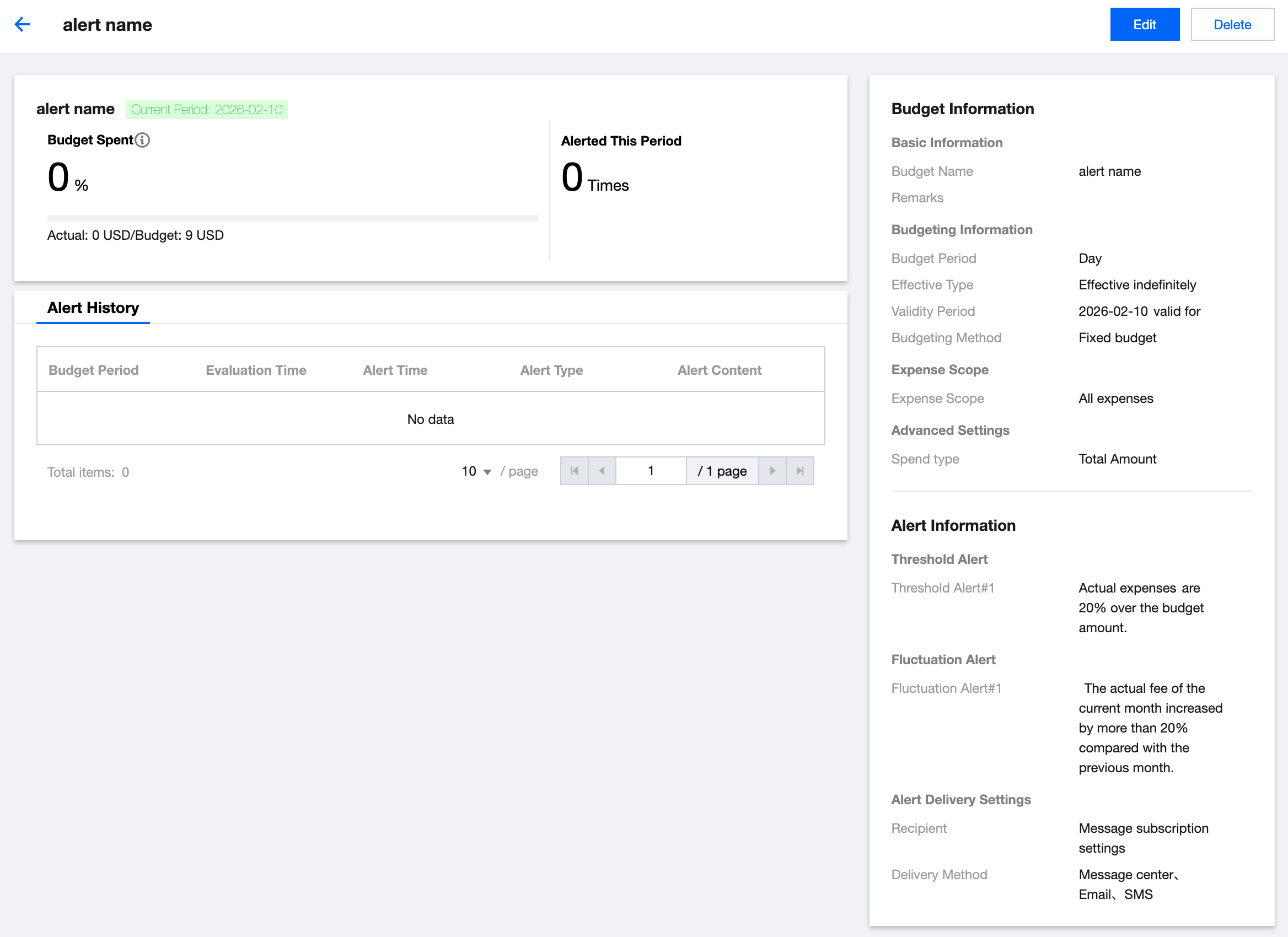Click the Edit button
This screenshot has width=1288, height=937.
tap(1144, 24)
